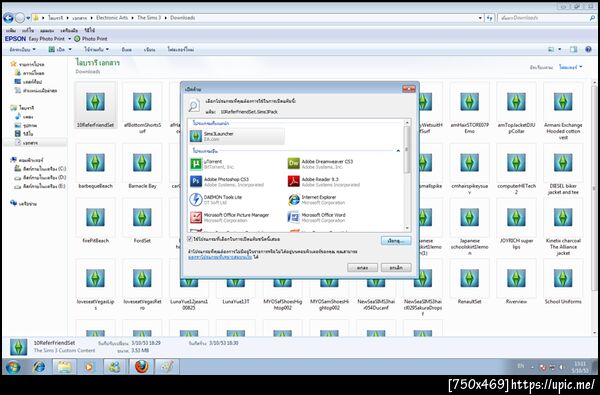The height and width of the screenshot is (395, 600).
Task: Click the Forward navigation arrow
Action: (20, 18)
